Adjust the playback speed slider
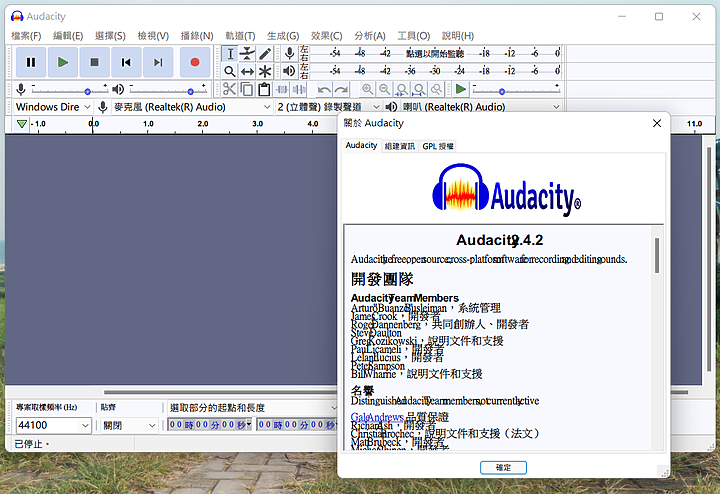This screenshot has width=720, height=494. [x=516, y=90]
